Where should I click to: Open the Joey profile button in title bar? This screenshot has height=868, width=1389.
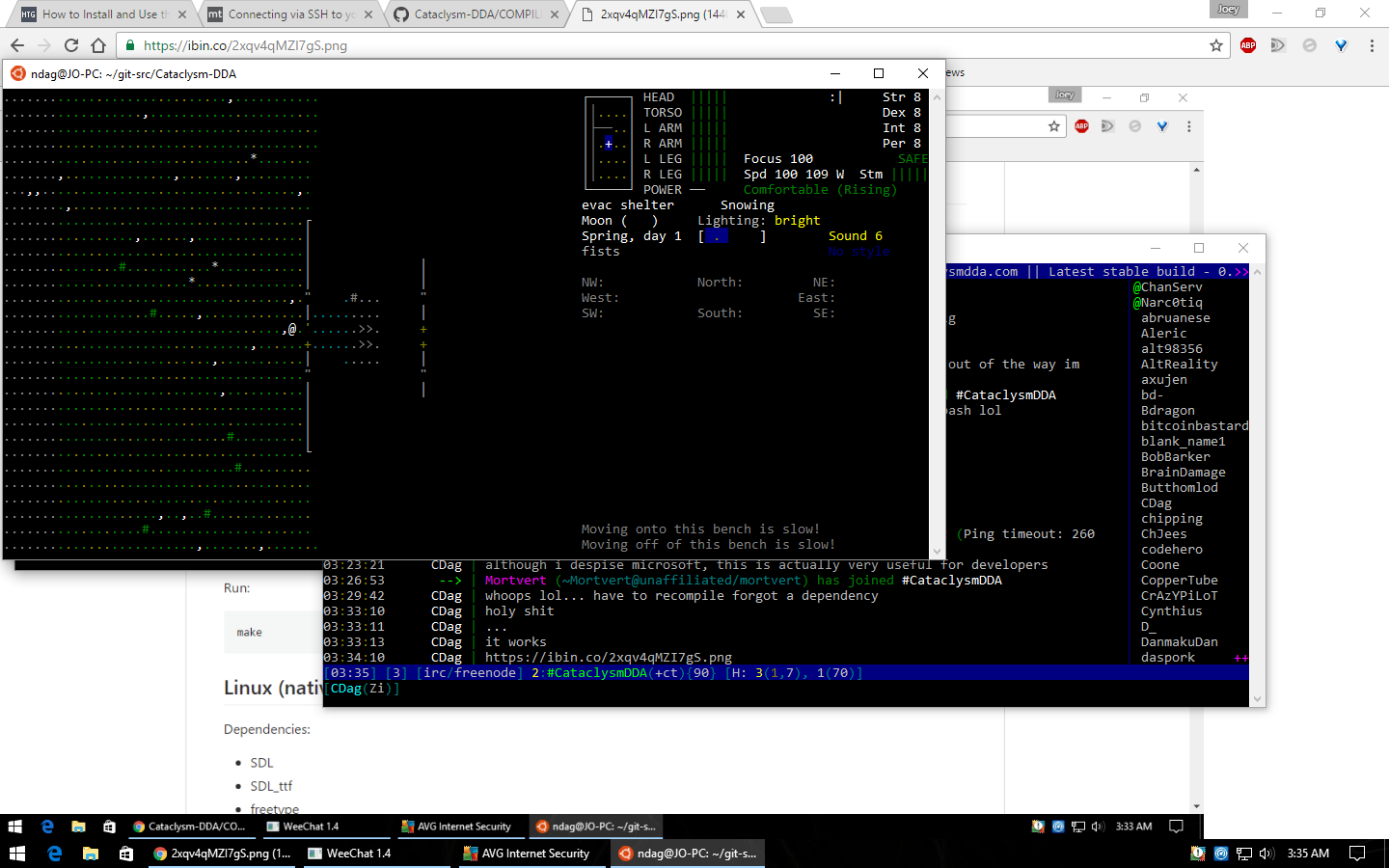1228,9
